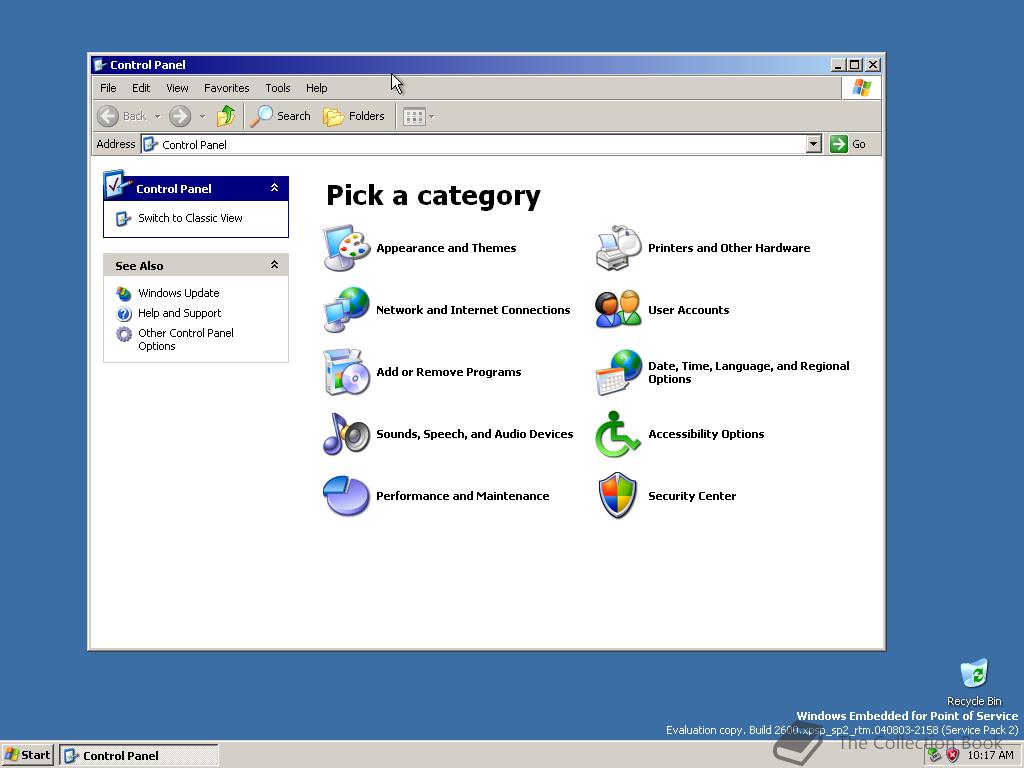This screenshot has height=768, width=1024.
Task: Minimize the Control Panel window
Action: tap(839, 65)
